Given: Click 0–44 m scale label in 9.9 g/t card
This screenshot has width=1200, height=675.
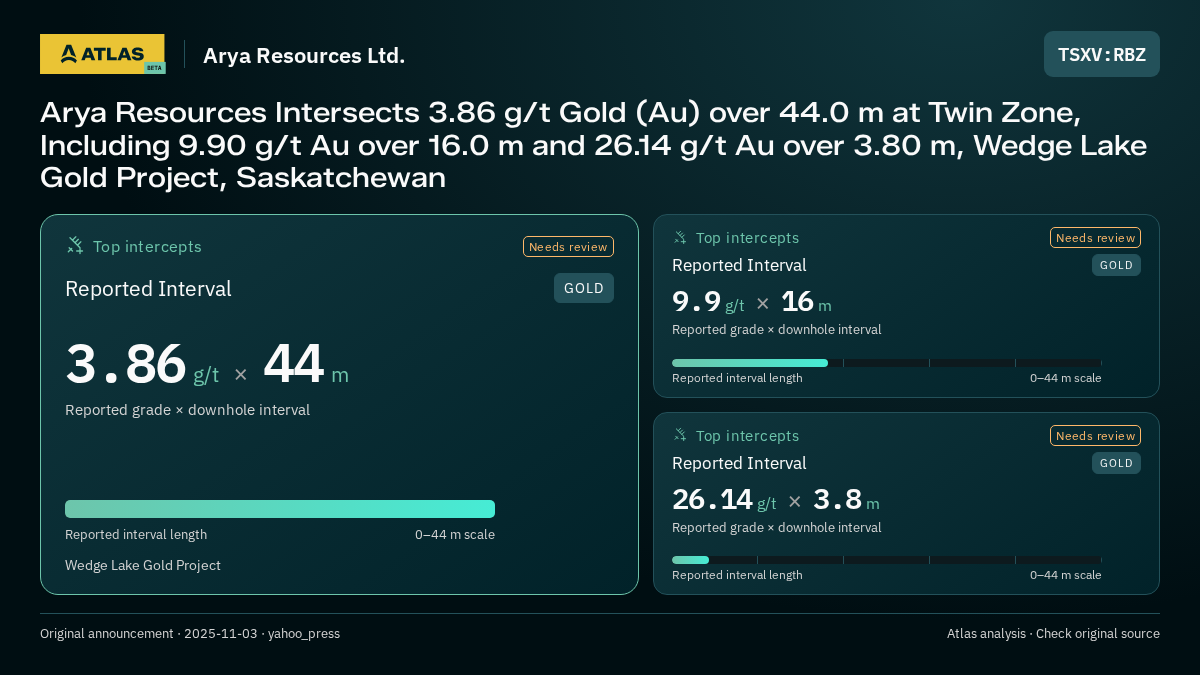Looking at the screenshot, I should [x=1066, y=378].
